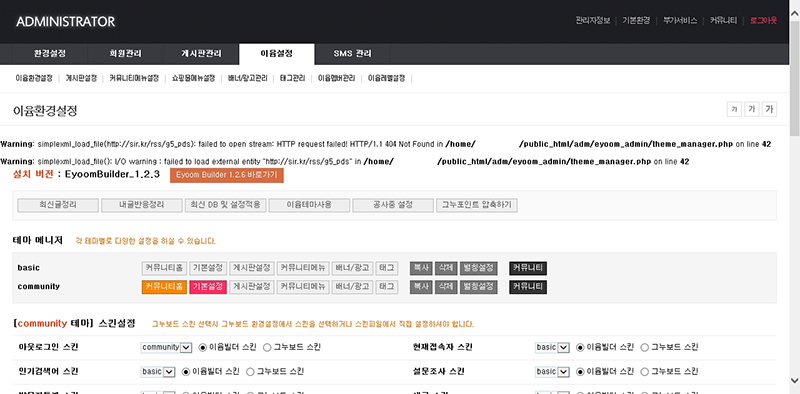Screen dimensions: 800x394
Task: Click the 그누포인트 압축하기 button
Action: (x=477, y=205)
